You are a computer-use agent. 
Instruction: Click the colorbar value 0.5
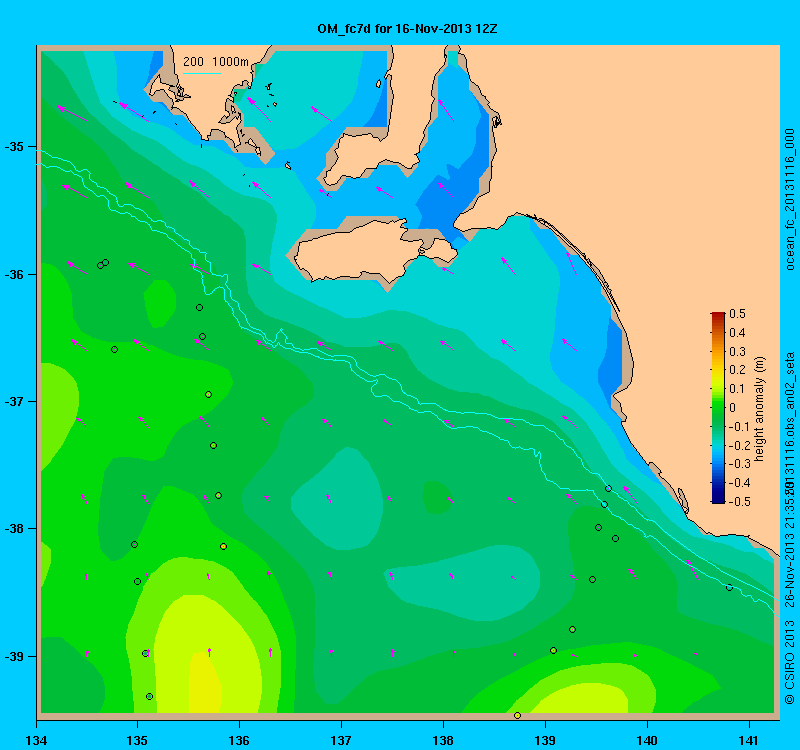point(737,314)
